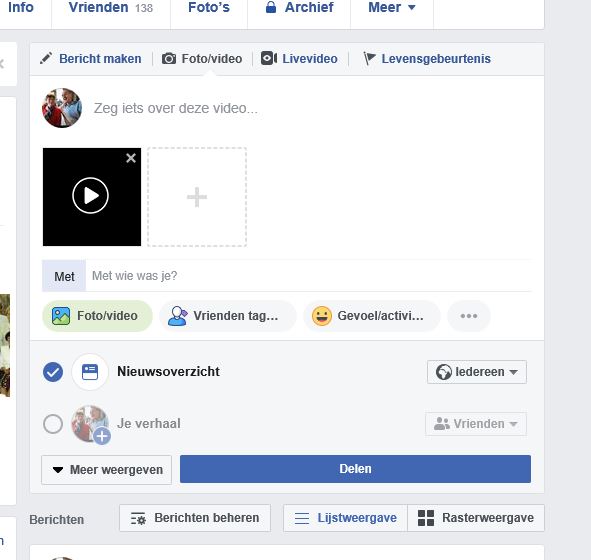591x560 pixels.
Task: Open the Vrienden audience dropdown for story
Action: (476, 424)
